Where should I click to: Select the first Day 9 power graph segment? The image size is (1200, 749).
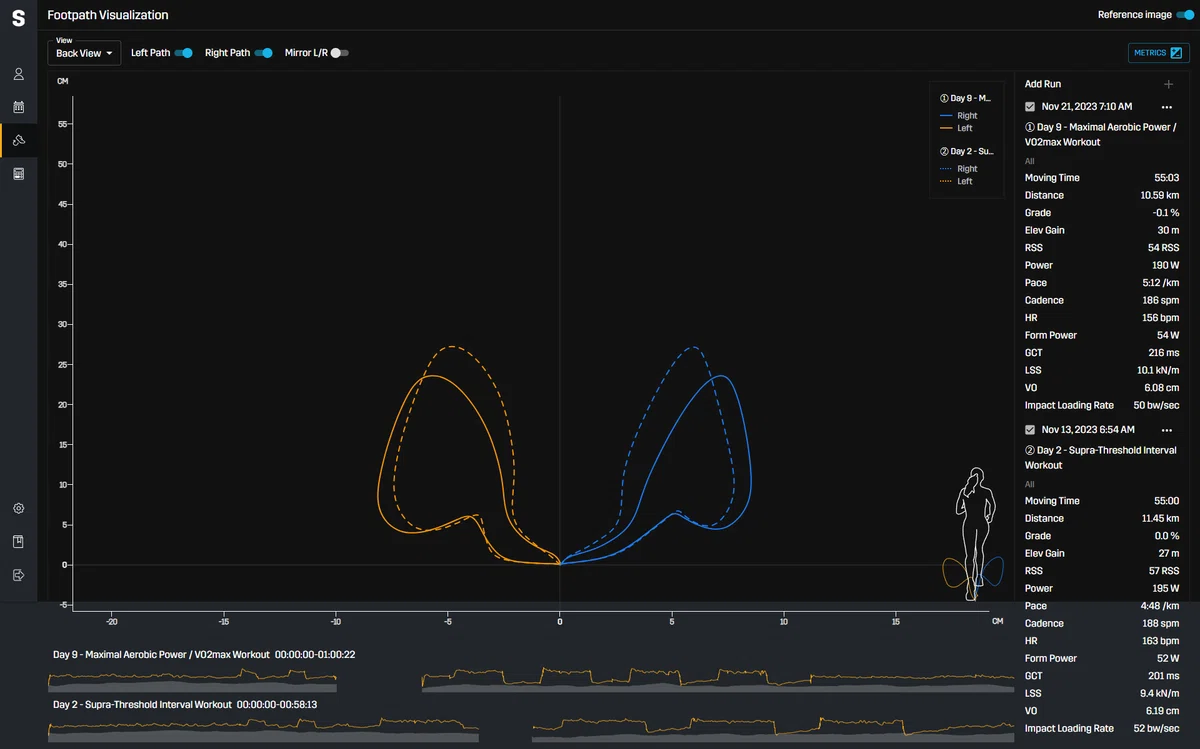(193, 679)
